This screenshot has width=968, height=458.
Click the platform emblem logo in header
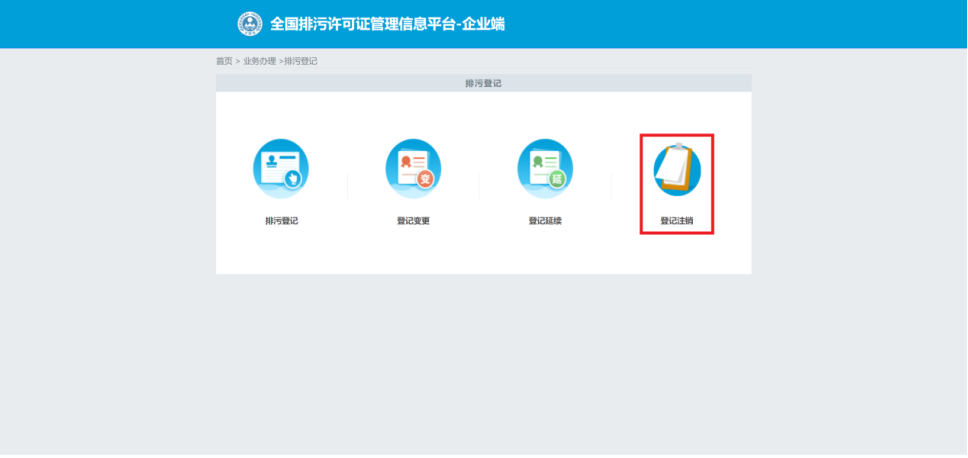[249, 23]
